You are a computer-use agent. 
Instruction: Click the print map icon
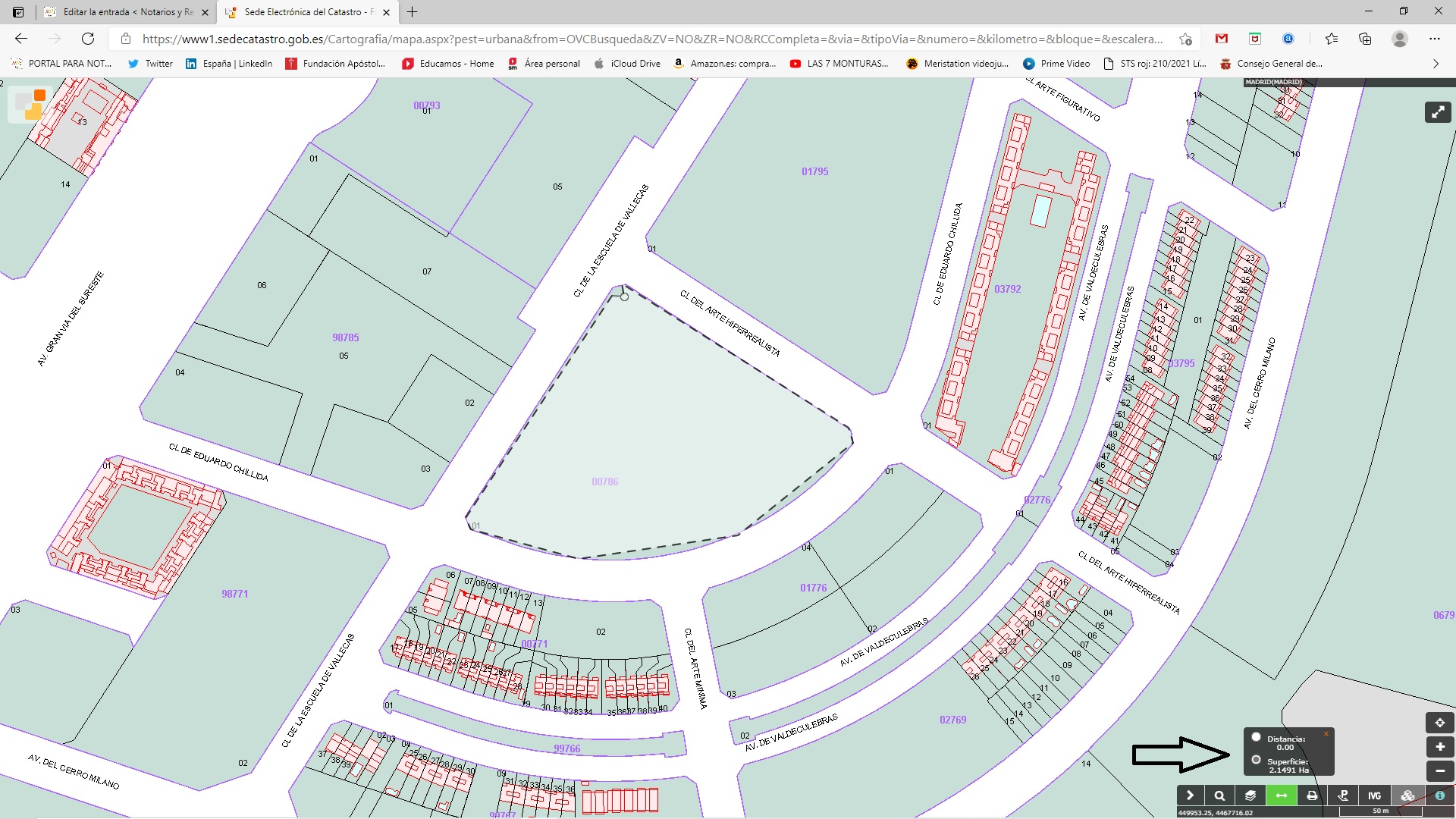tap(1312, 795)
